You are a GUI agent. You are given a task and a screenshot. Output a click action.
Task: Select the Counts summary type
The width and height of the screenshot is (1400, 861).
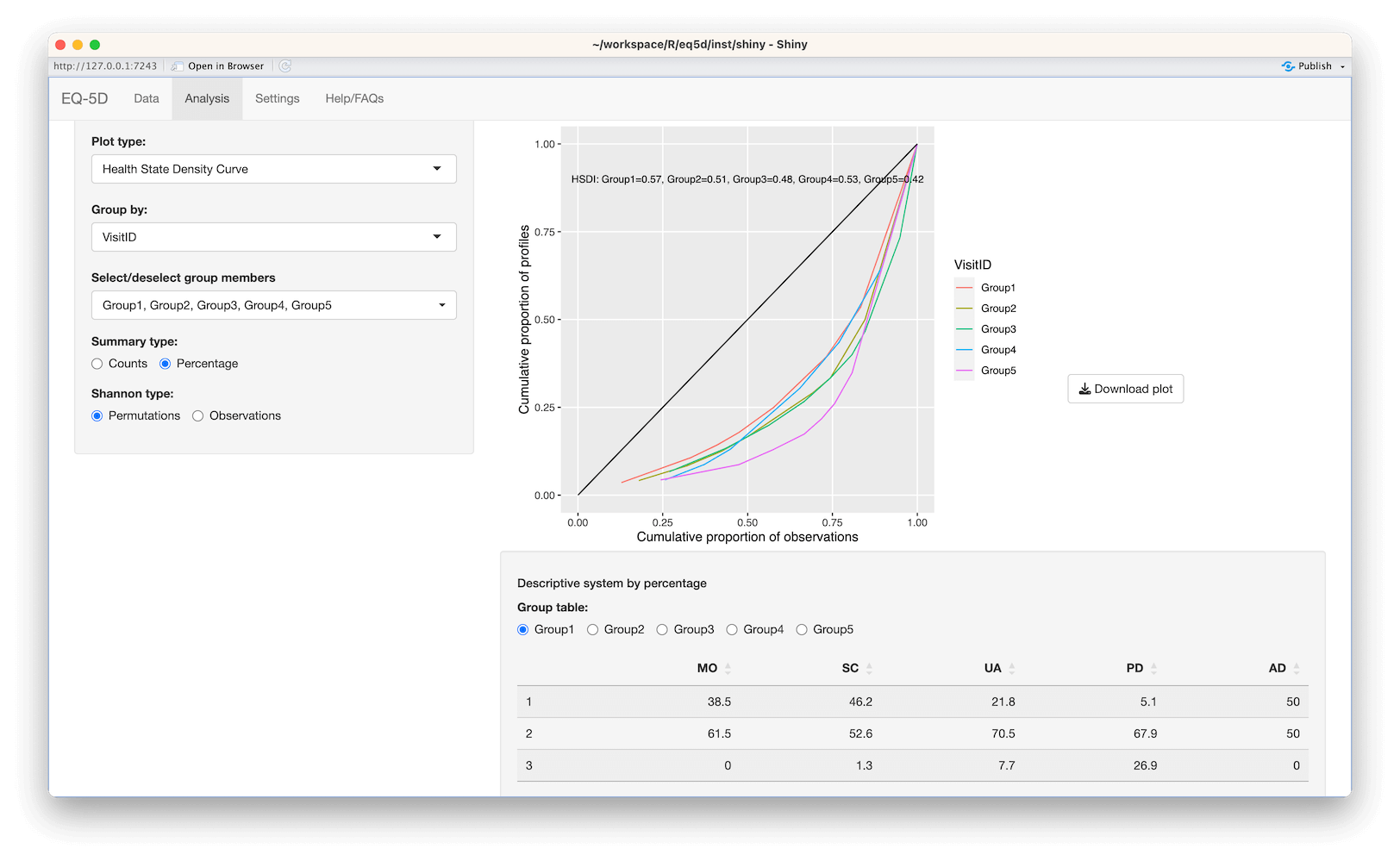pyautogui.click(x=97, y=364)
